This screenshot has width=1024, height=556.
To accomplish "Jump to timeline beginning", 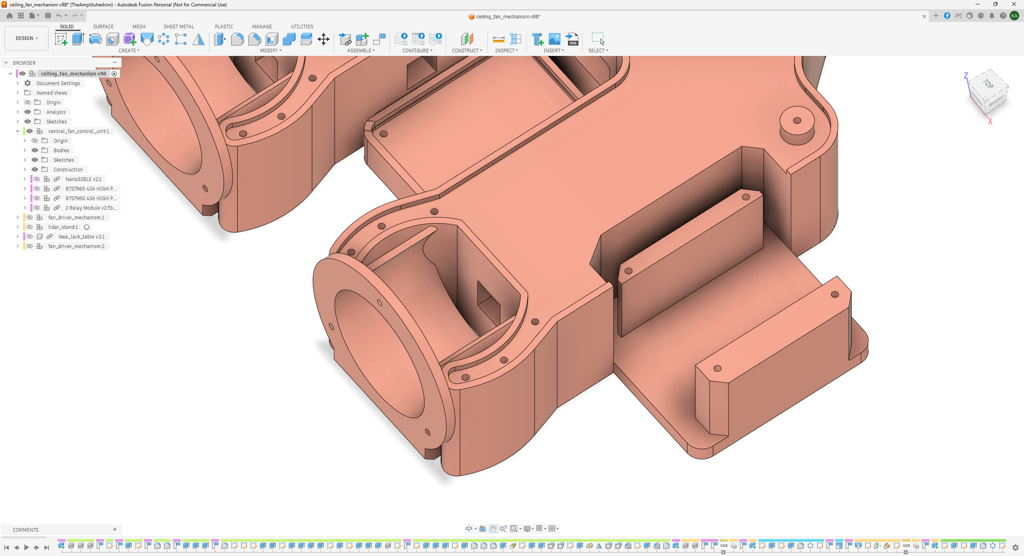I will (7, 548).
